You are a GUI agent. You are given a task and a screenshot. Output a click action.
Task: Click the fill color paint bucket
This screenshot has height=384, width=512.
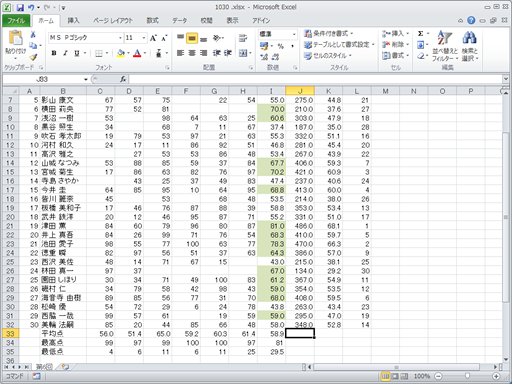pyautogui.click(x=121, y=53)
